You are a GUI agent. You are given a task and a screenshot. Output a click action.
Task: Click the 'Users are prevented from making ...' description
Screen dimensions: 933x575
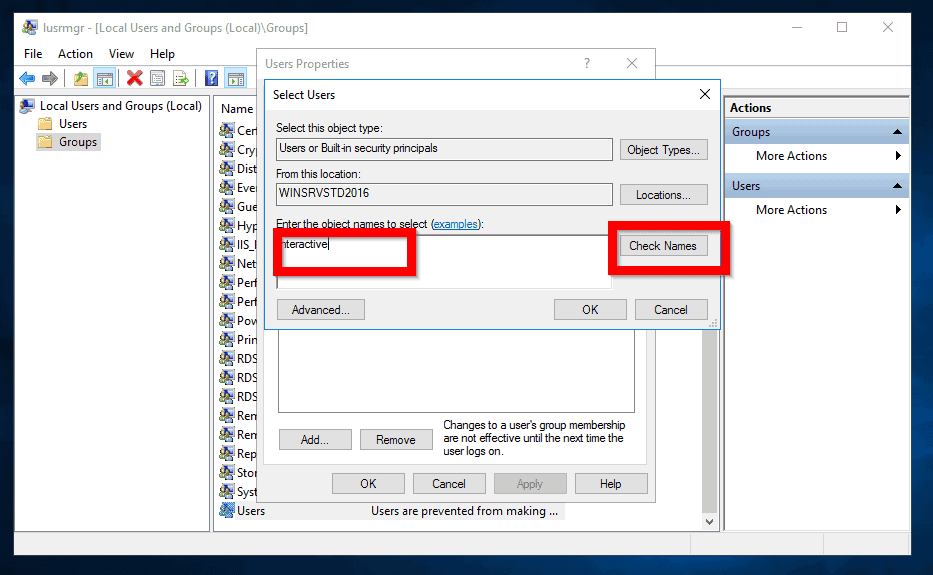(465, 511)
